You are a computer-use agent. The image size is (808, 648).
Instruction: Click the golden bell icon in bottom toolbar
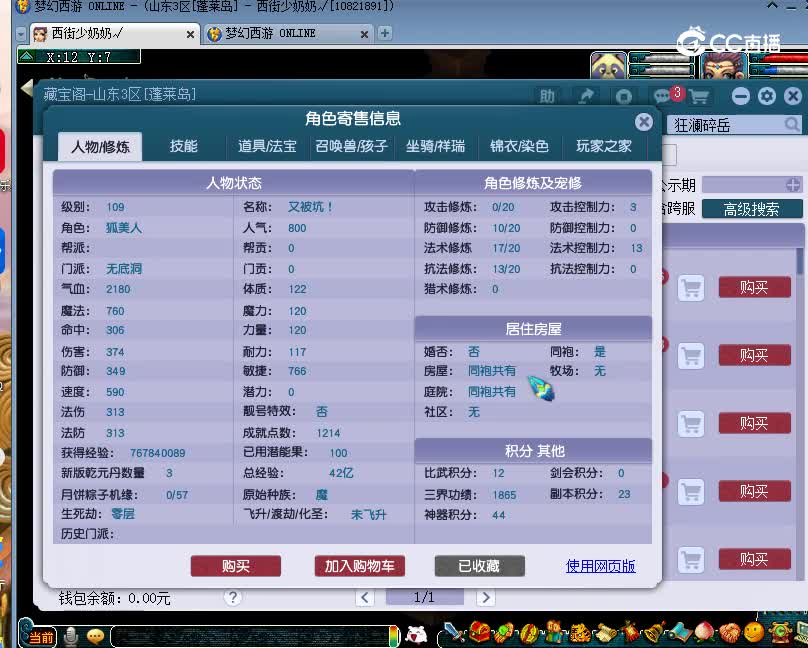654,633
